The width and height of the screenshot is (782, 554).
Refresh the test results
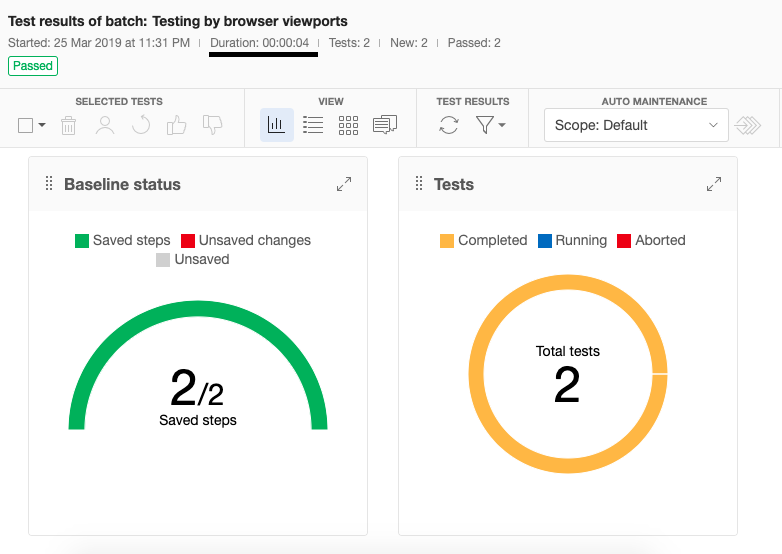pyautogui.click(x=449, y=125)
